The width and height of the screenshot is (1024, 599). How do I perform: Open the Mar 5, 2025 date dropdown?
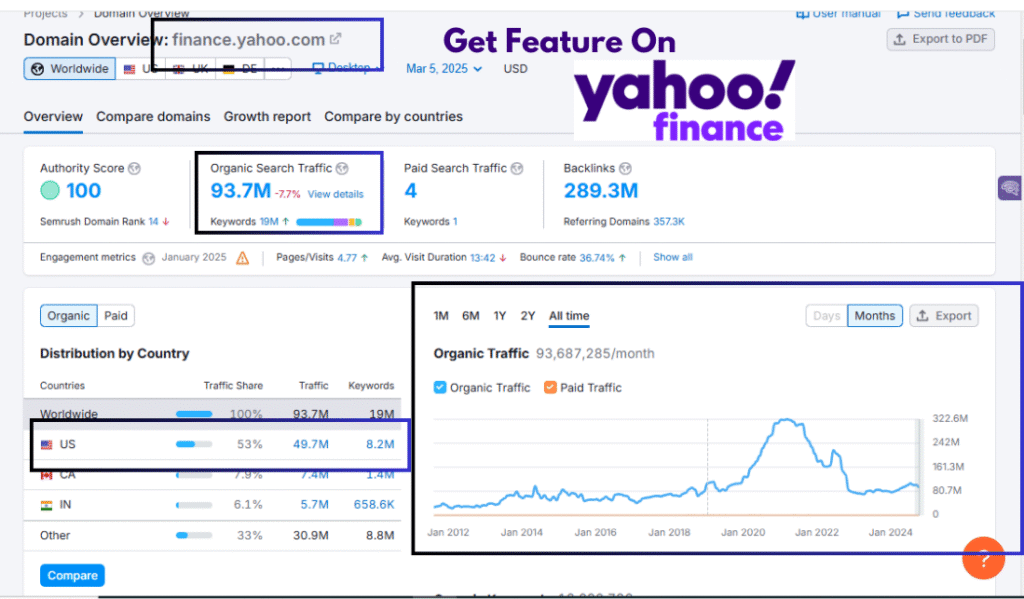443,69
